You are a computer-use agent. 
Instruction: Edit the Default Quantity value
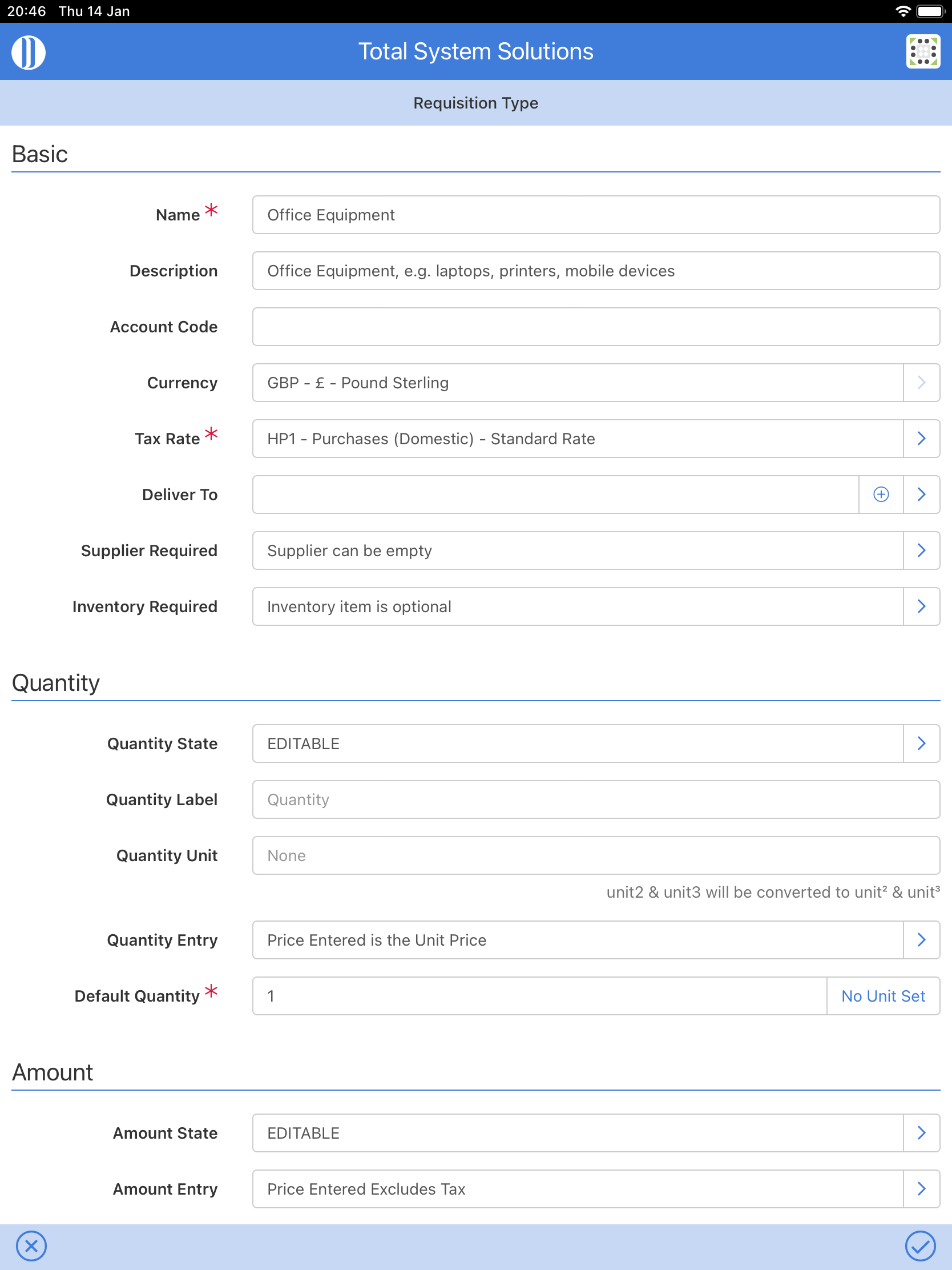coord(517,996)
